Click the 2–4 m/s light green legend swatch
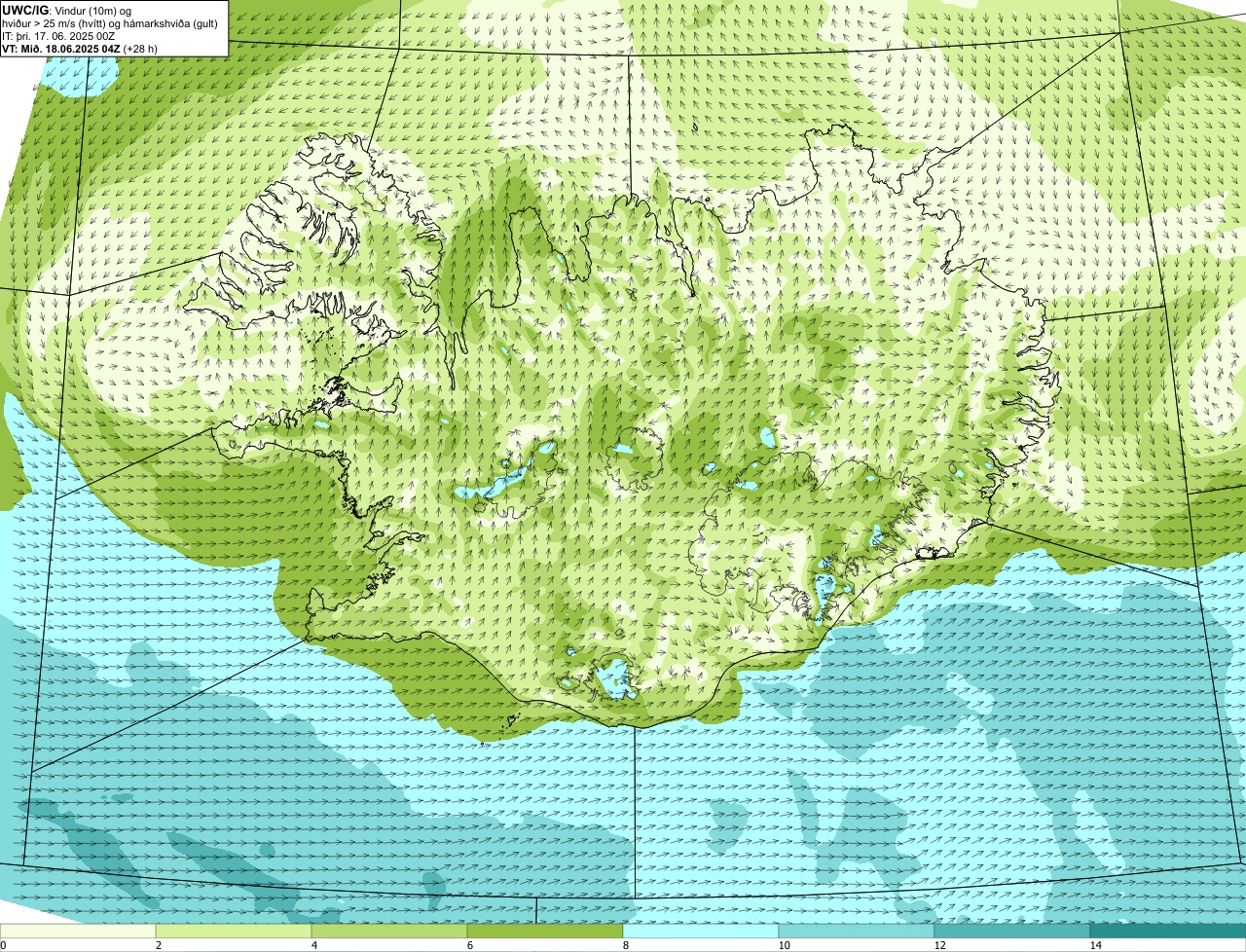The height and width of the screenshot is (952, 1246). [x=234, y=931]
